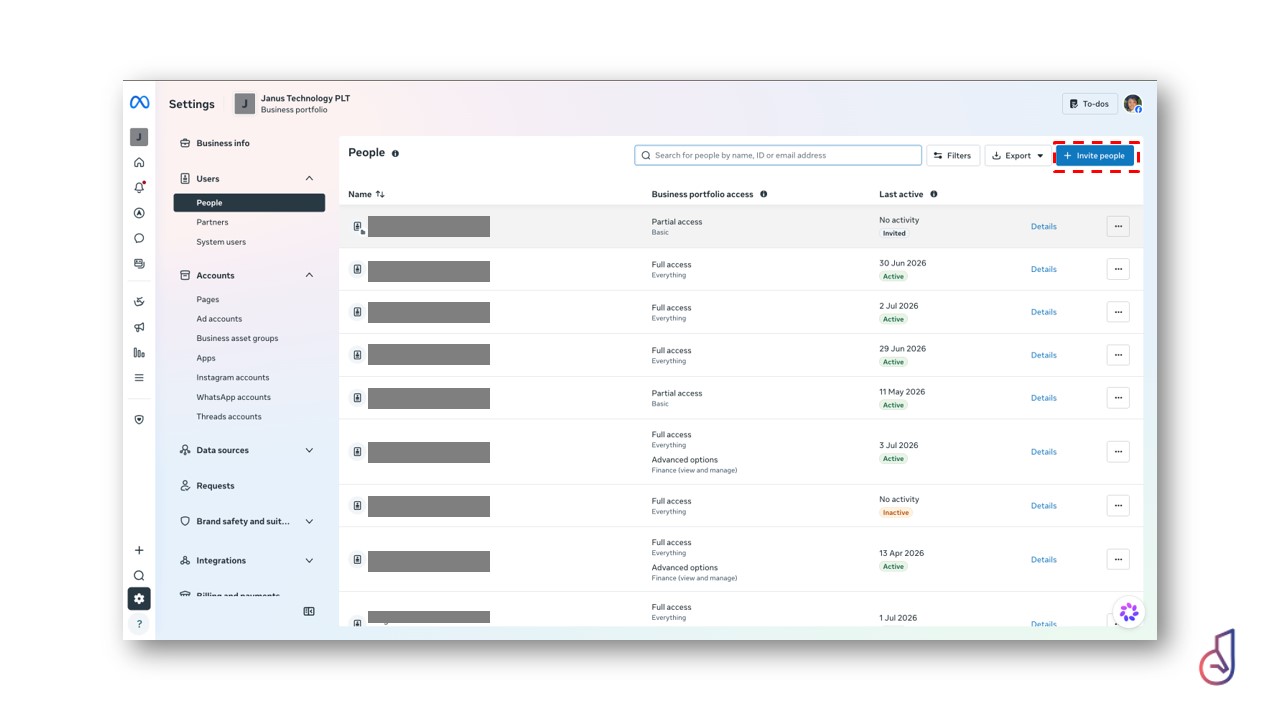Go to Partners in the sidebar
The image size is (1280, 720).
(x=212, y=222)
